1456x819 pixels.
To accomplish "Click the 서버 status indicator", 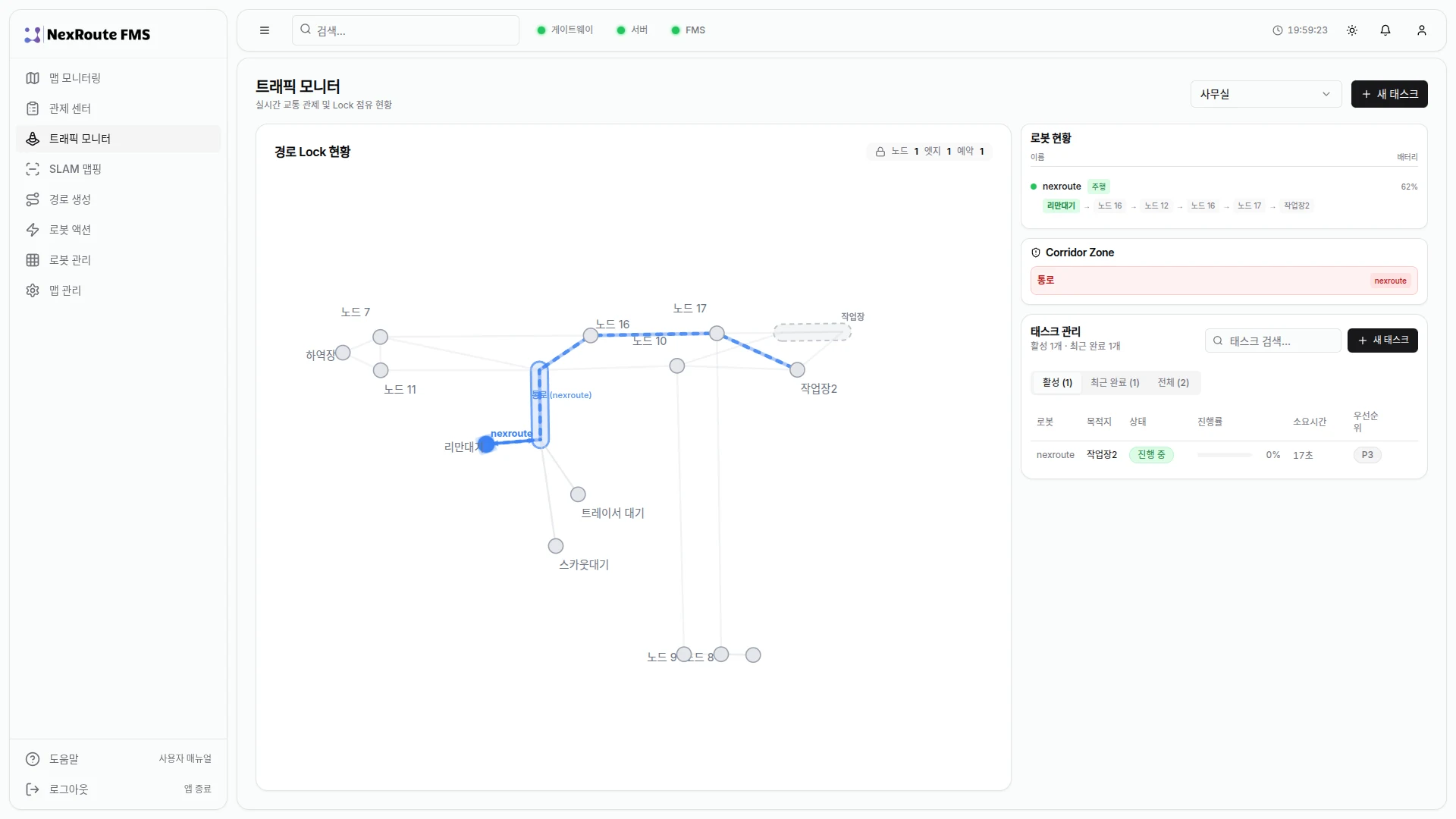I will (x=632, y=30).
